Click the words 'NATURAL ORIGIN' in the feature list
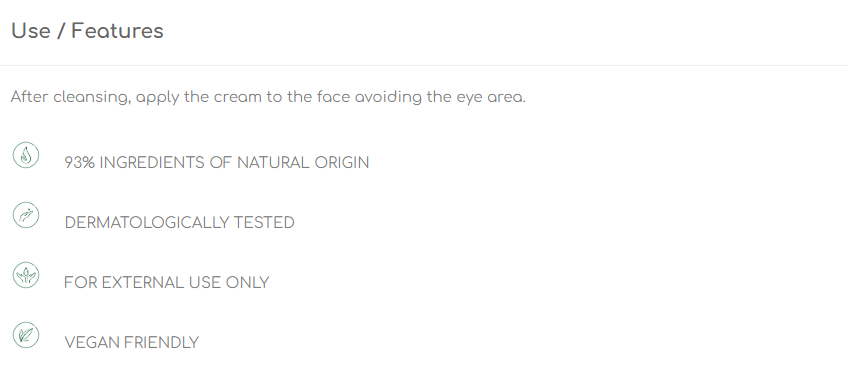This screenshot has width=848, height=391. [303, 163]
